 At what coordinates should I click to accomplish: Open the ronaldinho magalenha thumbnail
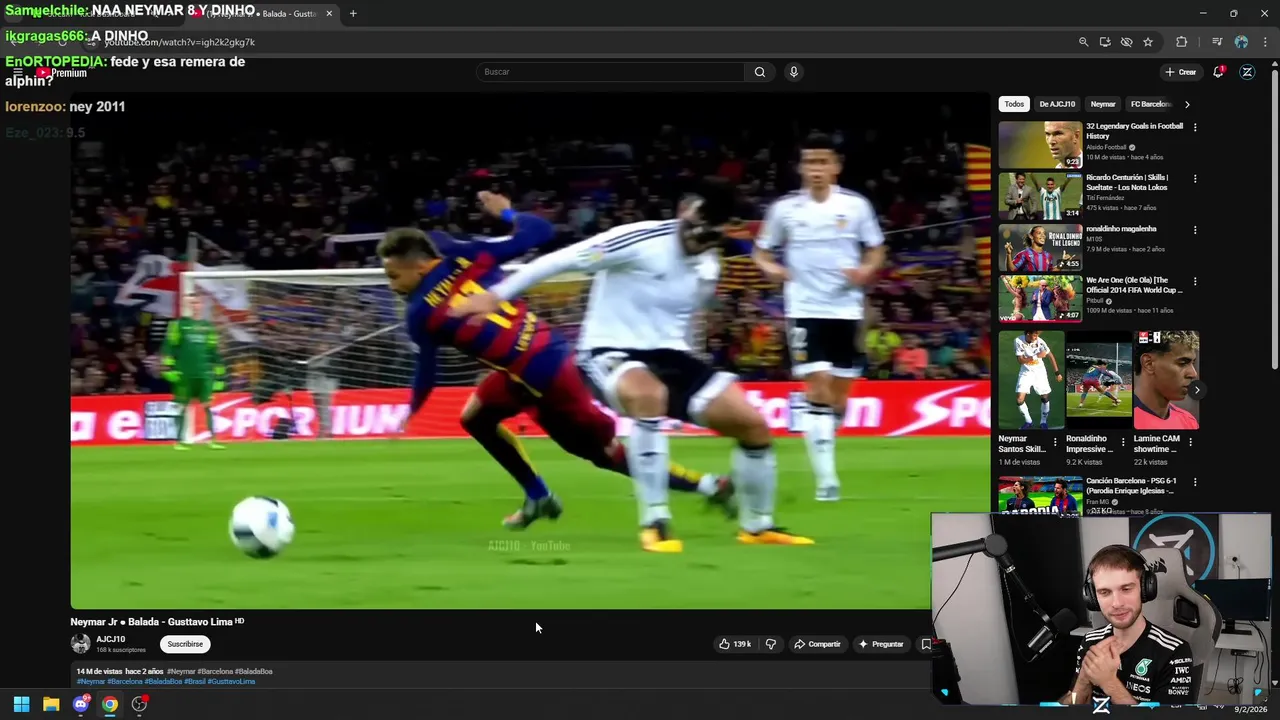1040,247
